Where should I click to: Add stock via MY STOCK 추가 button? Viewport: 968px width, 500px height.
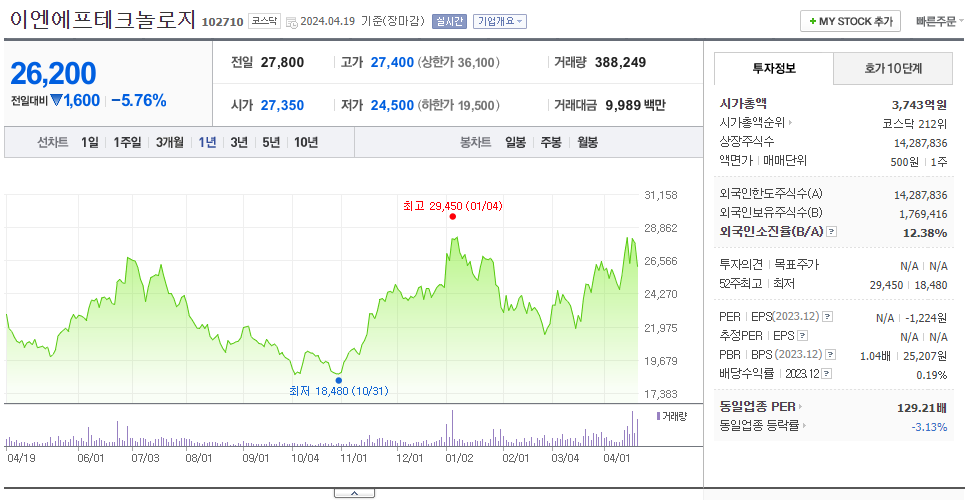pyautogui.click(x=850, y=21)
